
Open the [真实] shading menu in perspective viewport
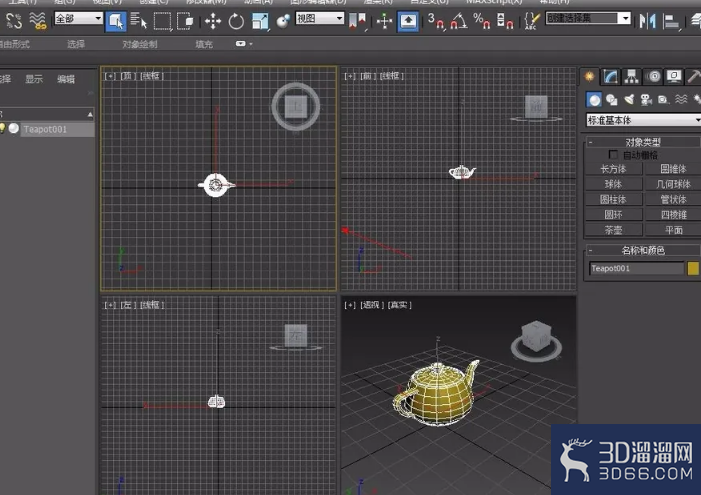400,305
